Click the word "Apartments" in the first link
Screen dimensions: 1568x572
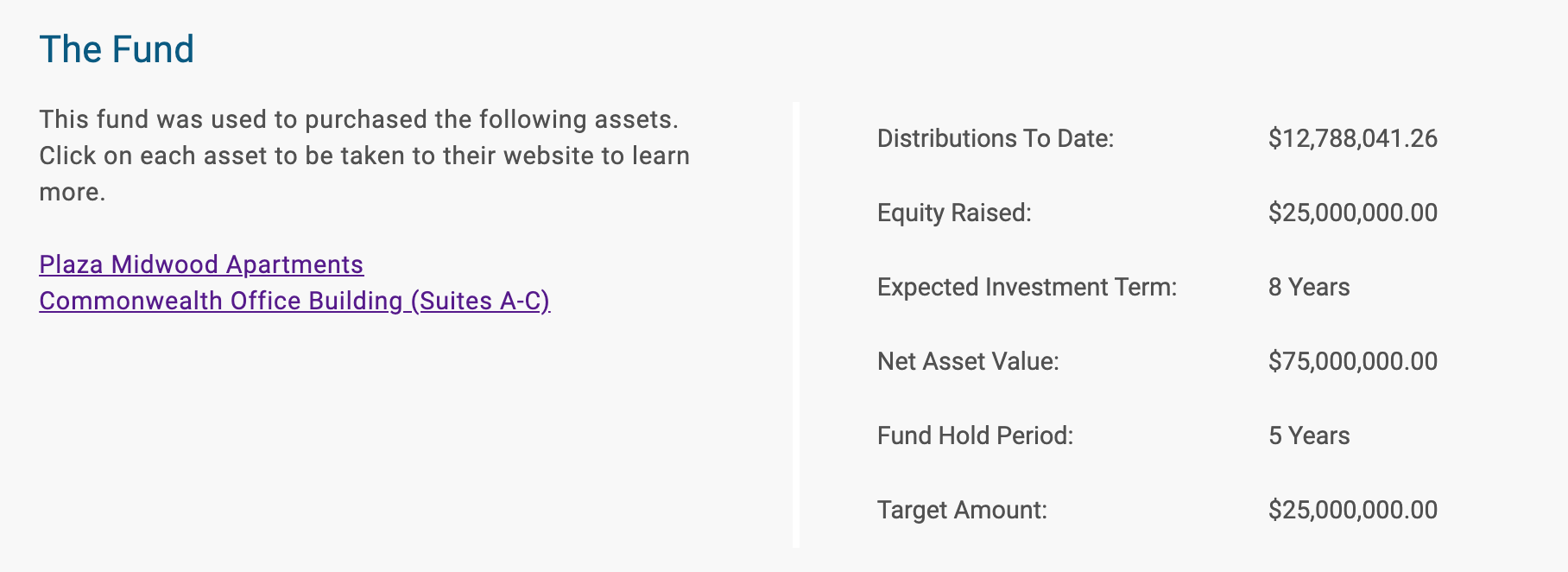click(294, 264)
